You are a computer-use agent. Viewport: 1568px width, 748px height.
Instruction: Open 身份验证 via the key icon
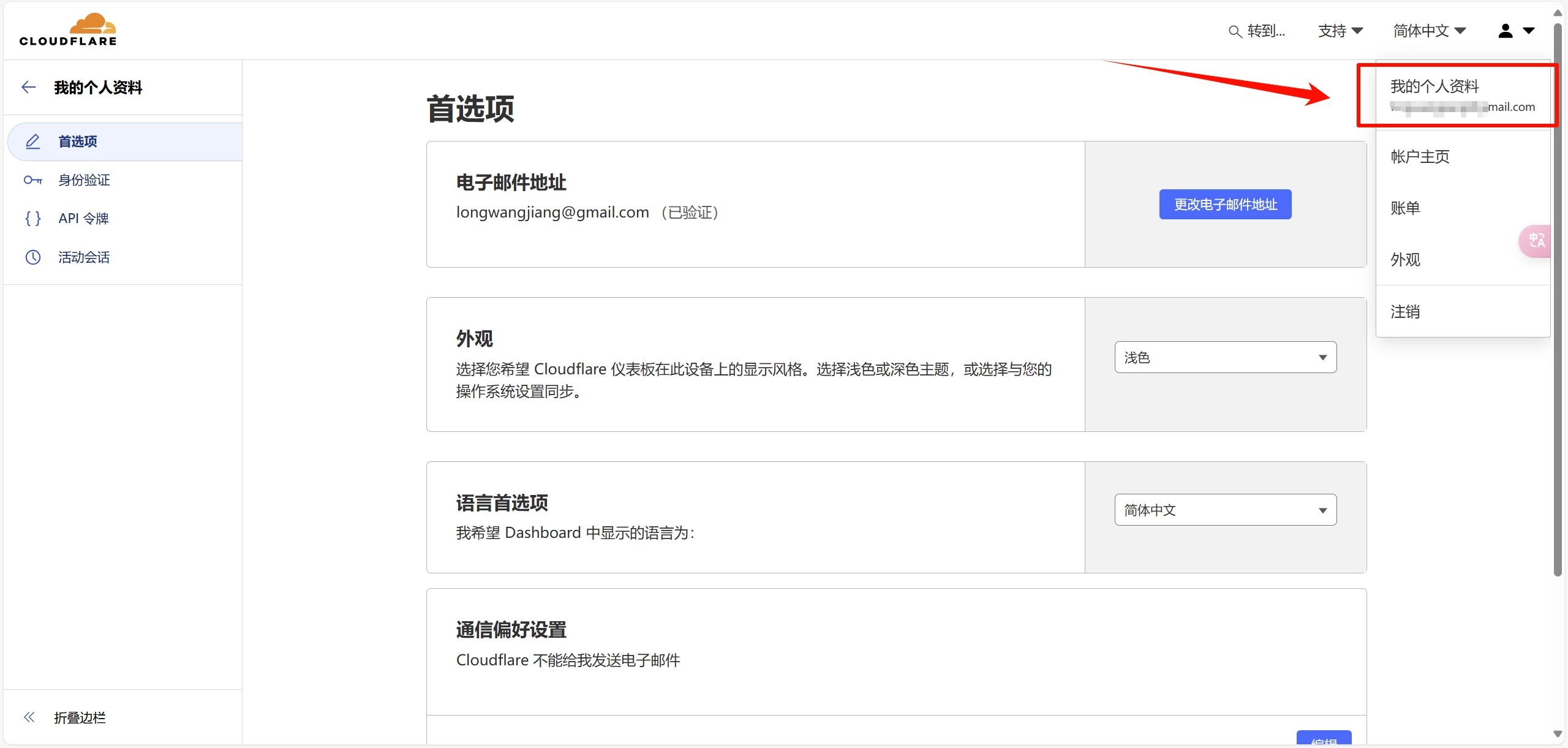pyautogui.click(x=33, y=180)
